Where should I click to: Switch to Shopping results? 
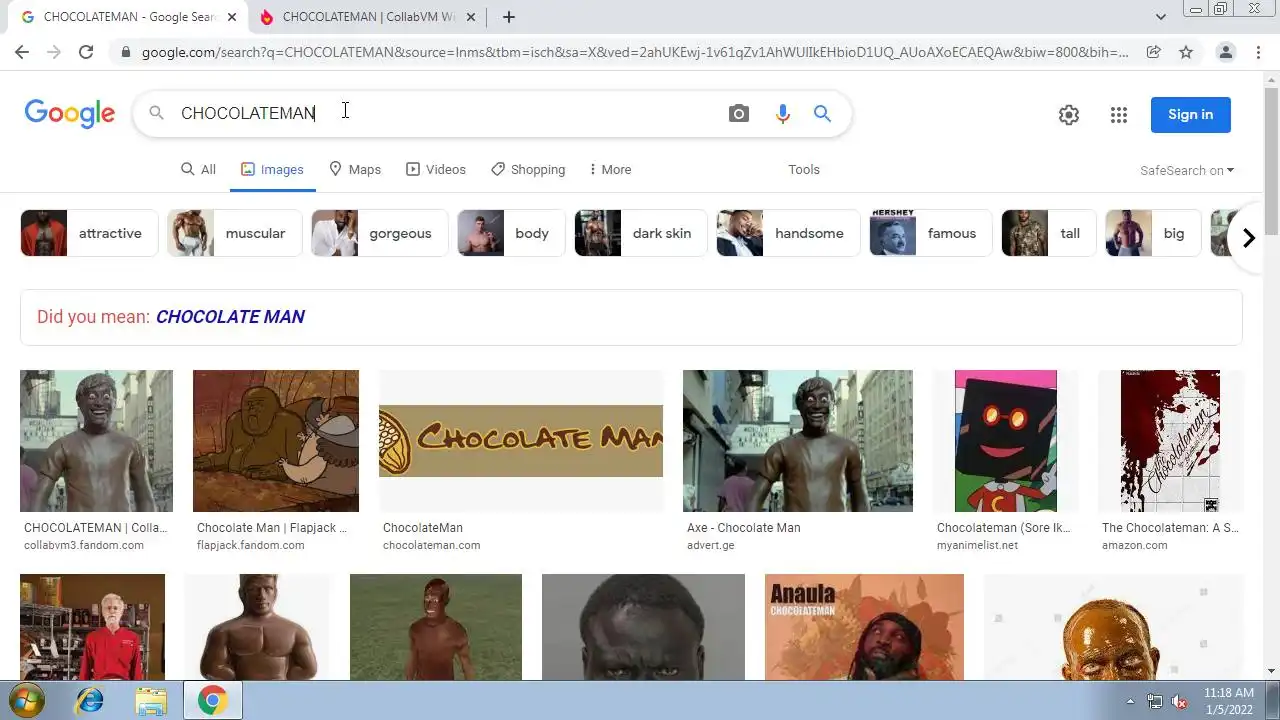528,170
